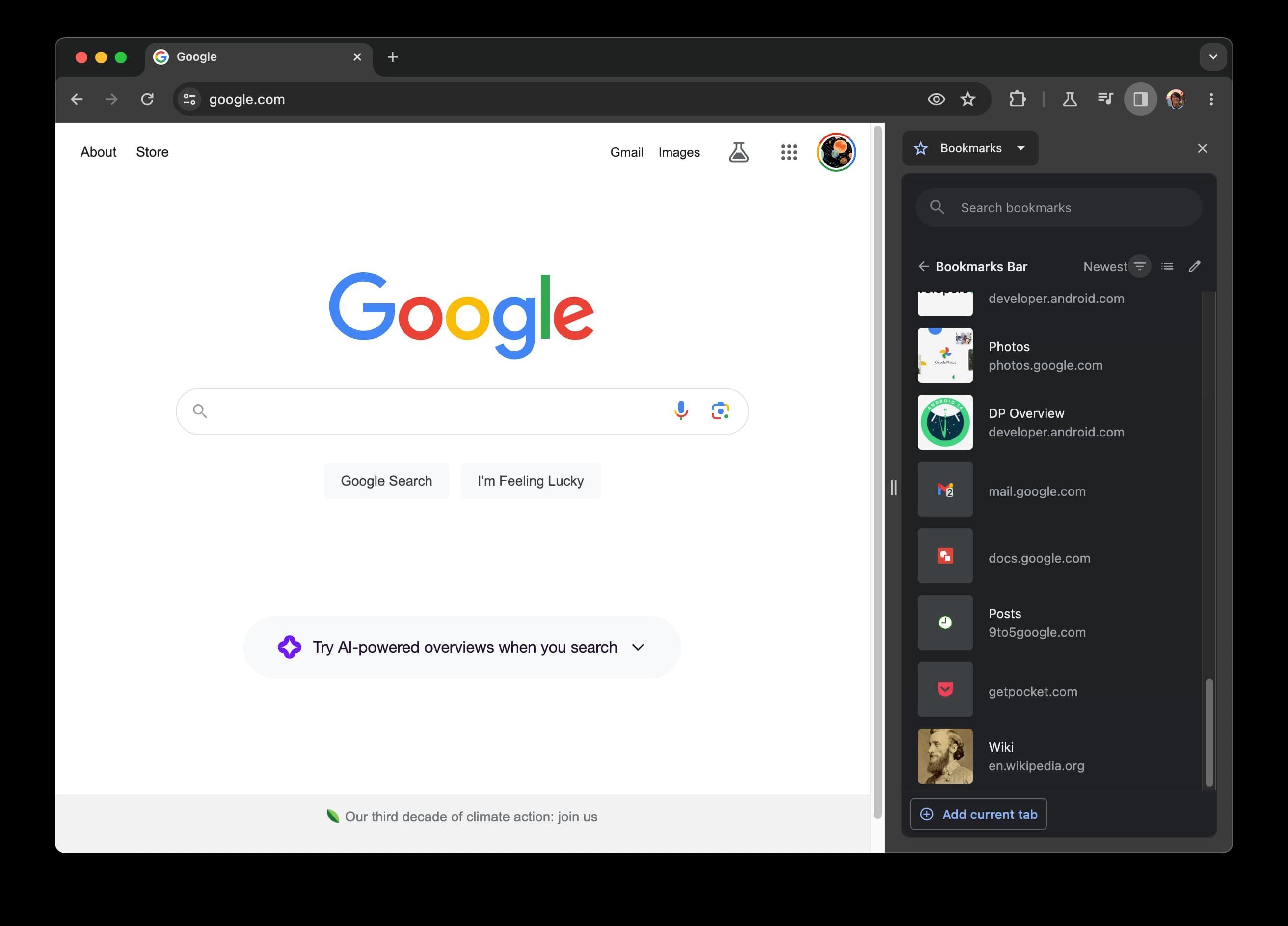Open Gmail from the homepage menu
1288x926 pixels.
coord(626,152)
